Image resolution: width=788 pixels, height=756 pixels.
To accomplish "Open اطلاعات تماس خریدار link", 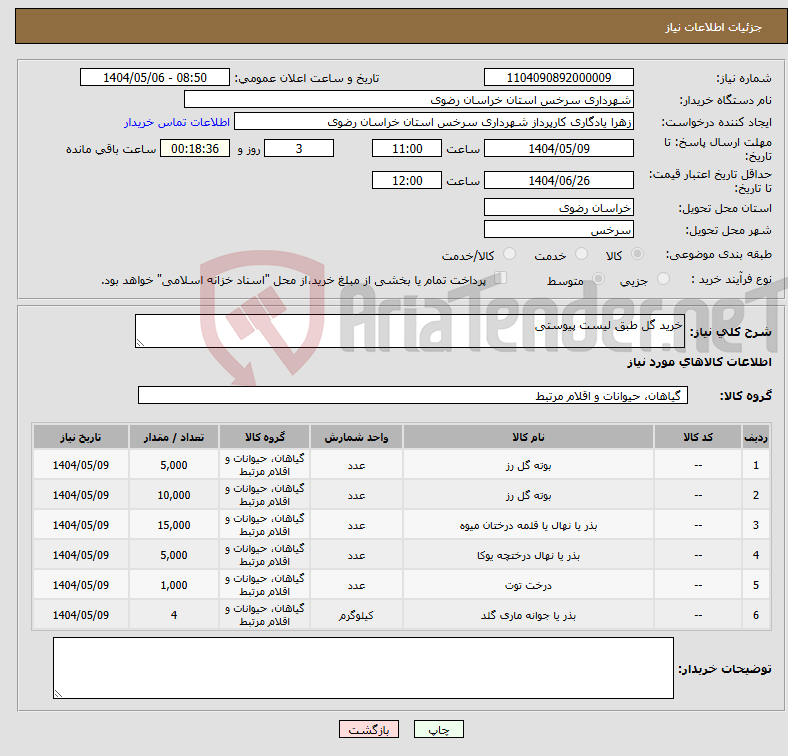I will [177, 122].
